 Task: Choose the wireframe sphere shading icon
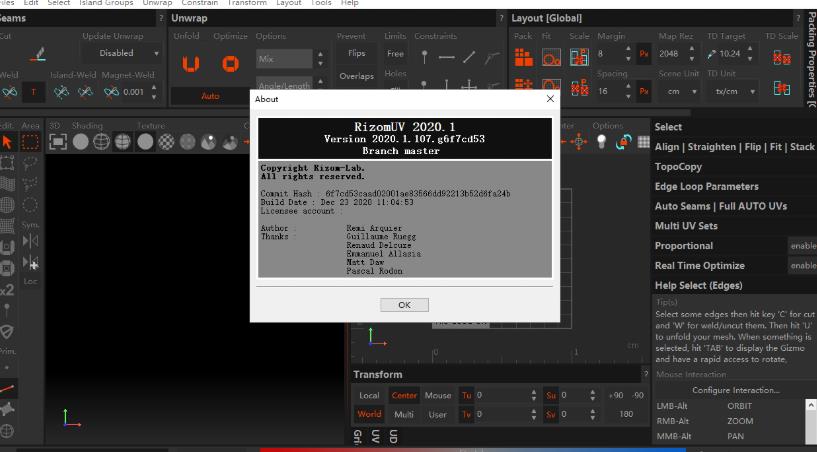pos(101,142)
